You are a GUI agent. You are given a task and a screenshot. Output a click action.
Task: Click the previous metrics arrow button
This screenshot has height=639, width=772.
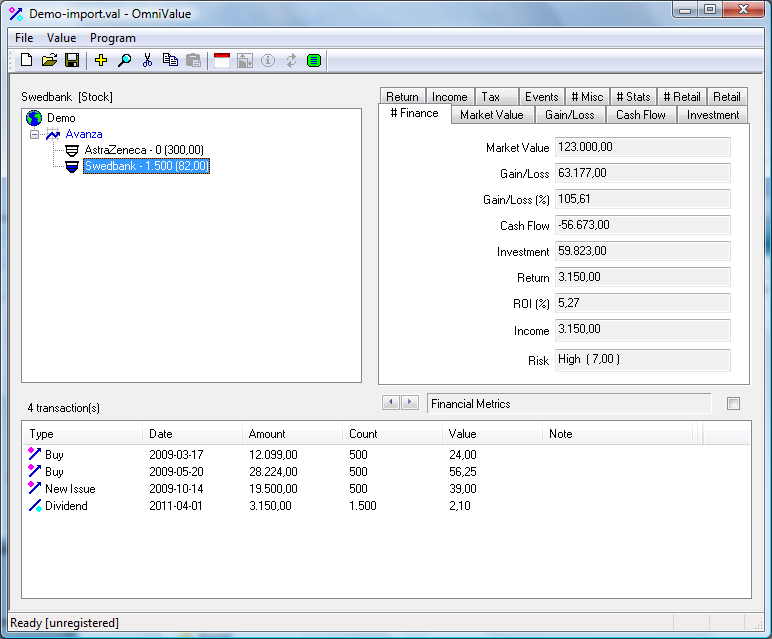[391, 402]
